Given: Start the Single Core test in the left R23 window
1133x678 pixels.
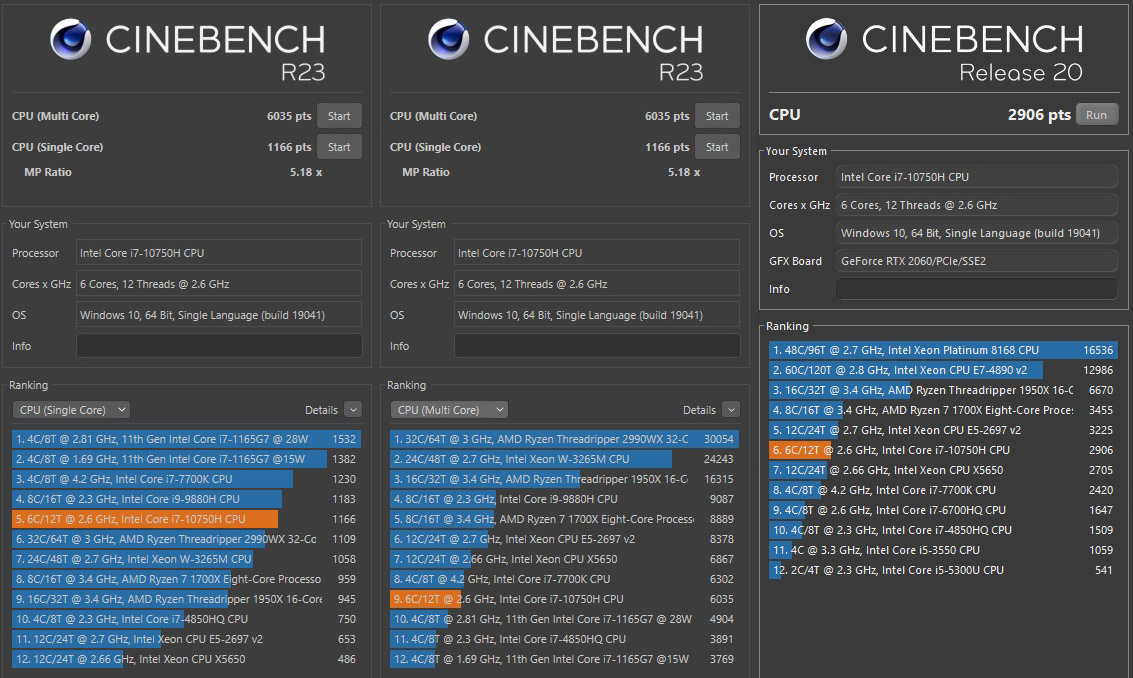Looking at the screenshot, I should point(339,147).
